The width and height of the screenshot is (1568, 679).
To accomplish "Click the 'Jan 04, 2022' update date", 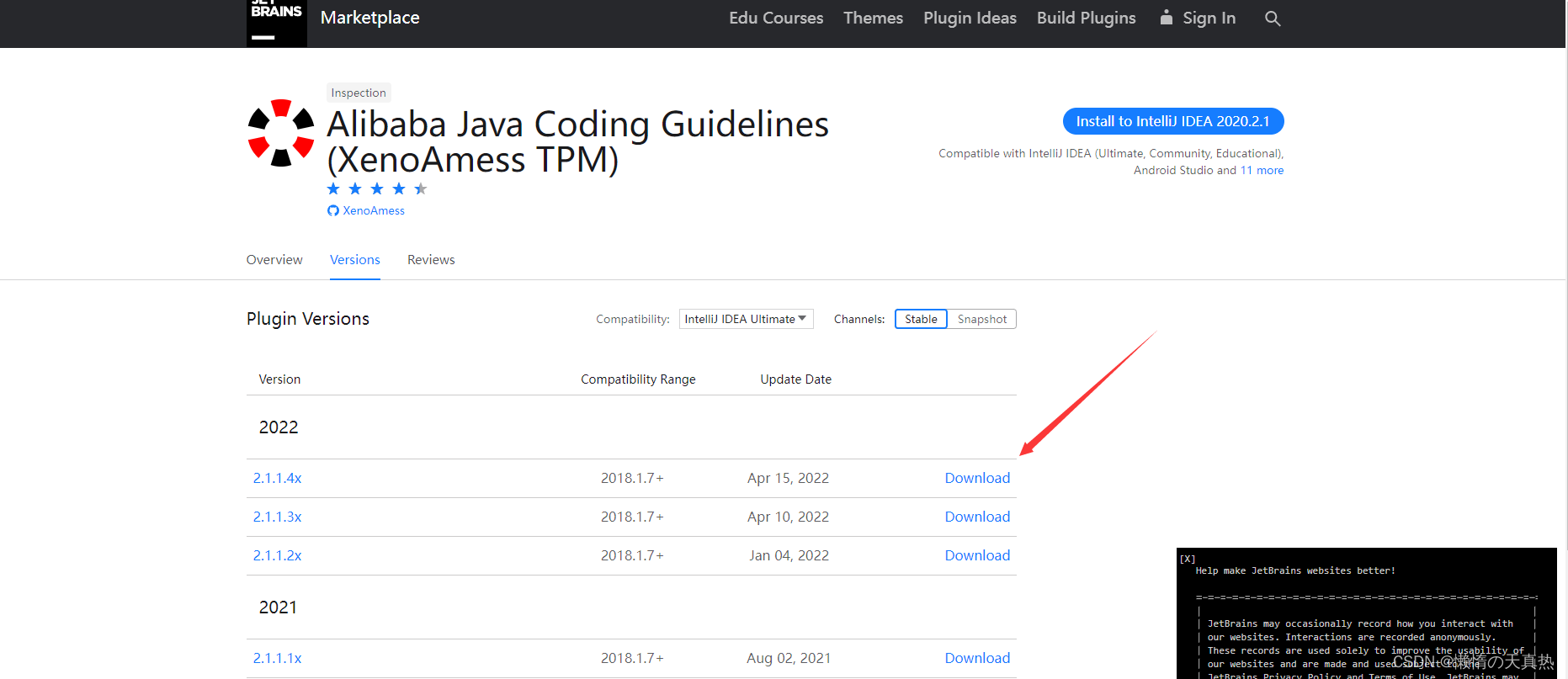I will coord(789,555).
